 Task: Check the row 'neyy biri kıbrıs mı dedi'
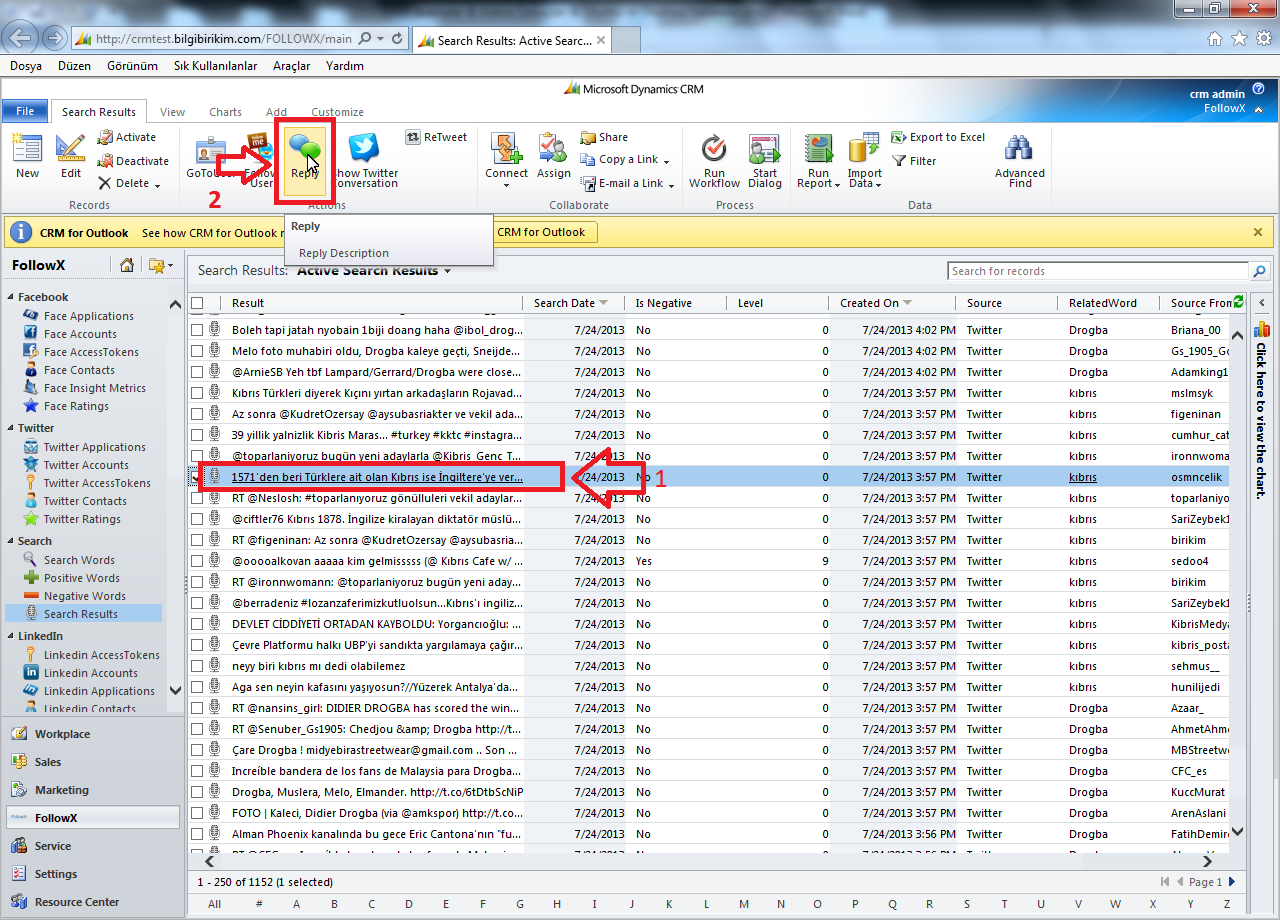coord(197,666)
